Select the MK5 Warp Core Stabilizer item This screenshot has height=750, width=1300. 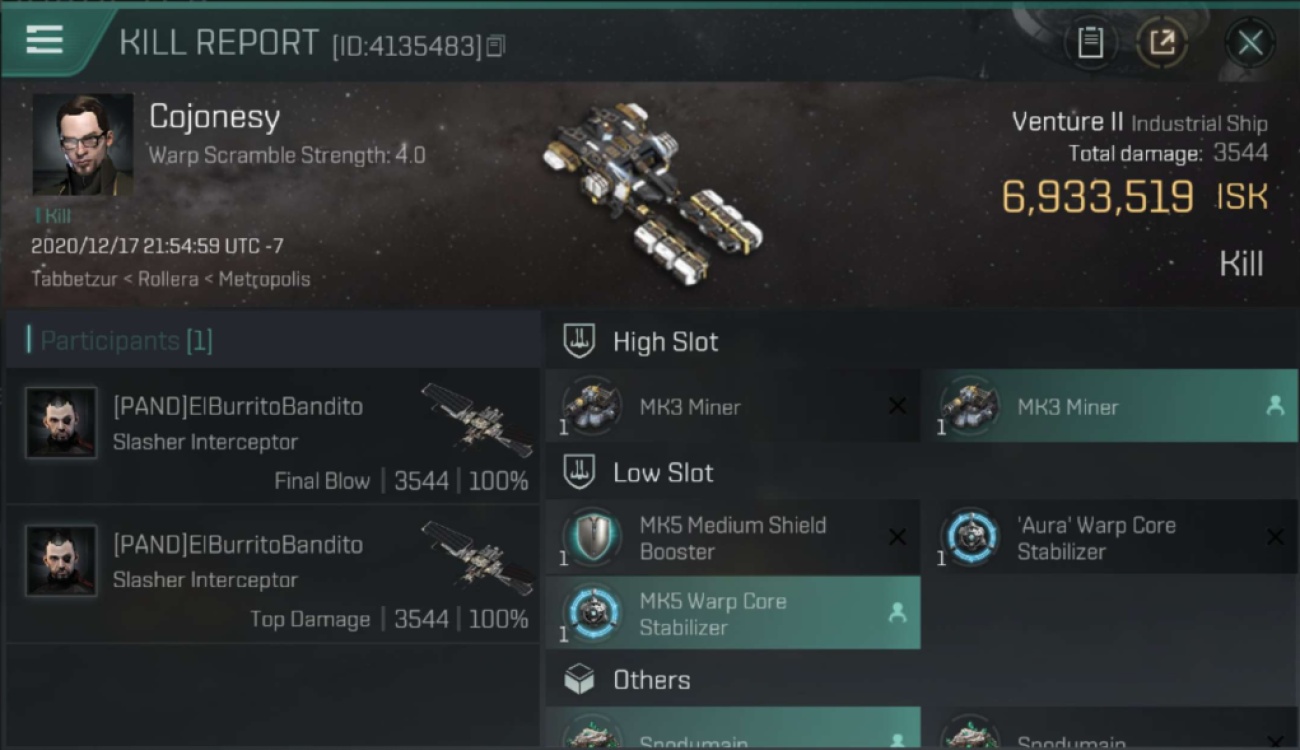pyautogui.click(x=732, y=613)
